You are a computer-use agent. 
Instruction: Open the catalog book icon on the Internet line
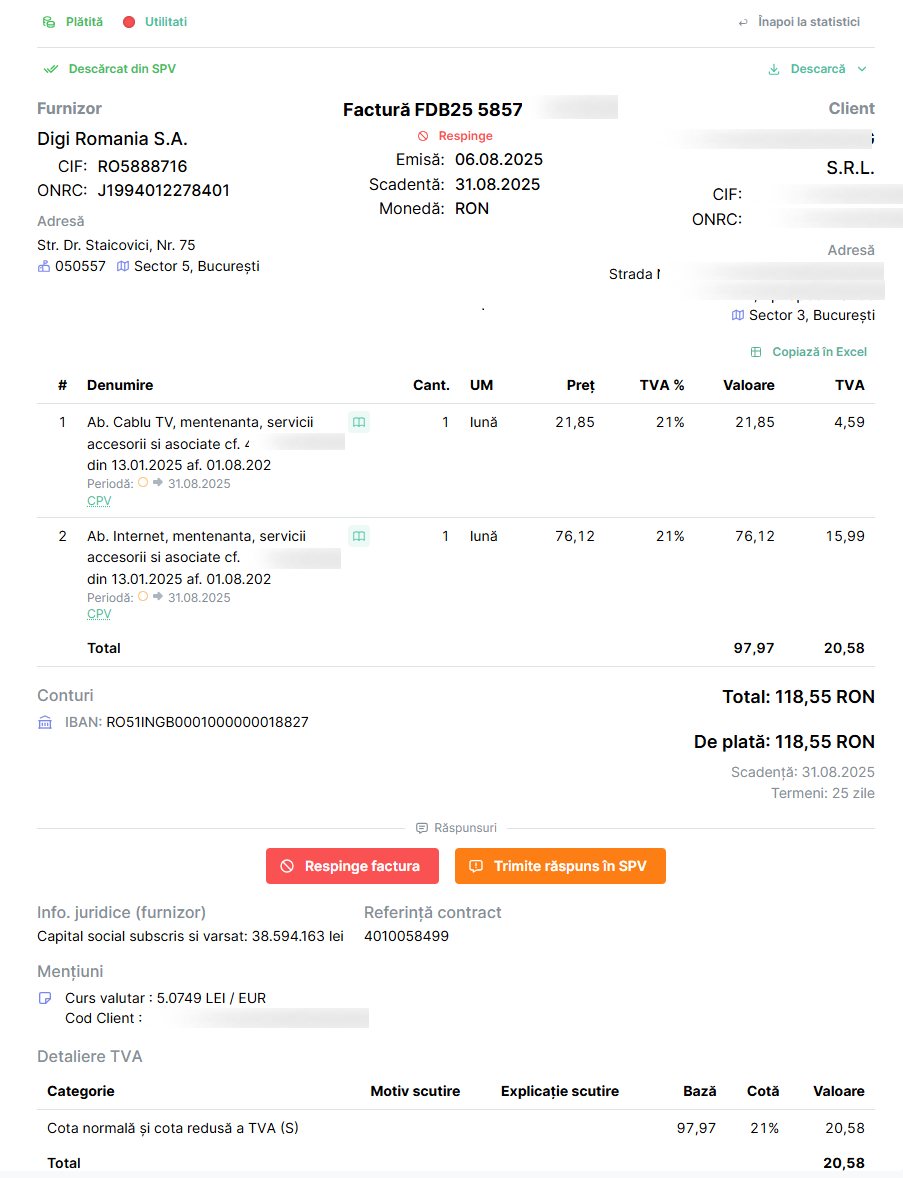click(358, 536)
